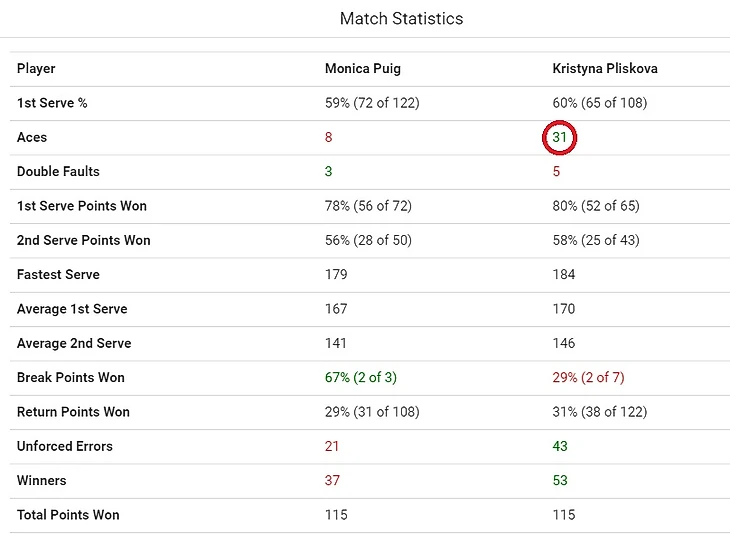Image resolution: width=730 pixels, height=534 pixels.
Task: Click the Player column header
Action: (36, 69)
